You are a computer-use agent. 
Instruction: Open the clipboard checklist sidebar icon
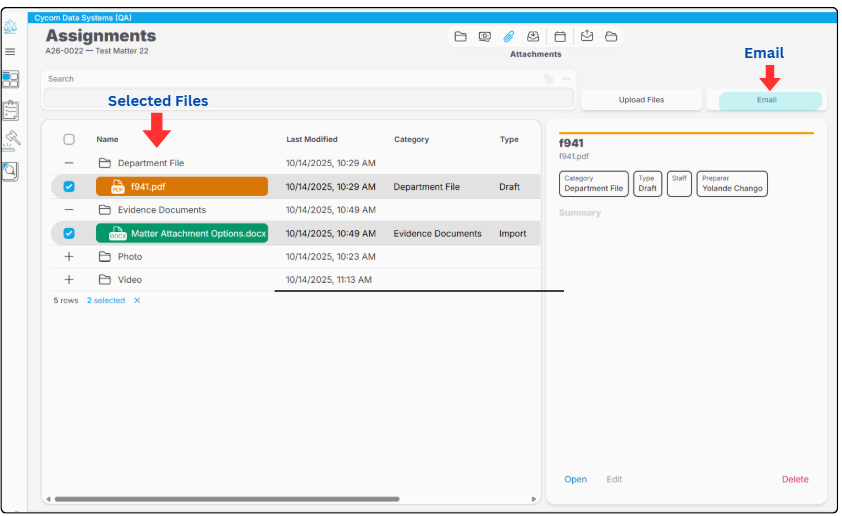pos(10,110)
